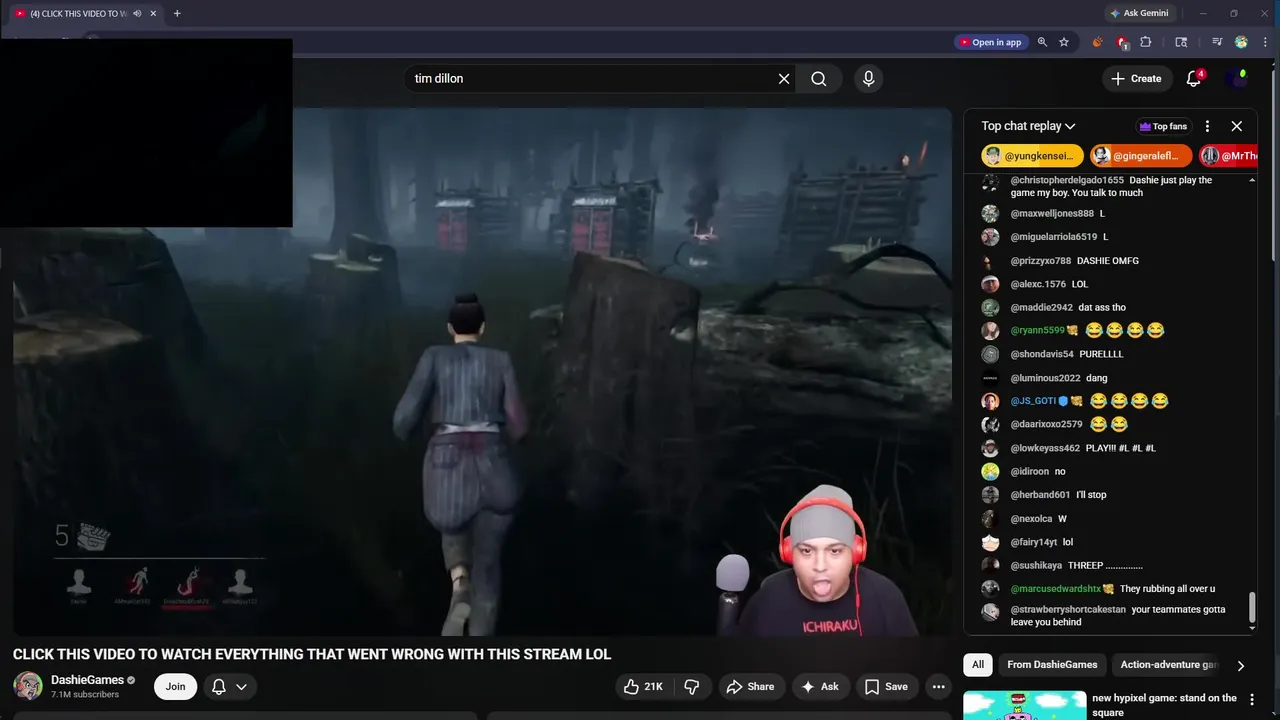This screenshot has width=1280, height=720.
Task: Click chat username @sushikaya
Action: coord(1036,566)
